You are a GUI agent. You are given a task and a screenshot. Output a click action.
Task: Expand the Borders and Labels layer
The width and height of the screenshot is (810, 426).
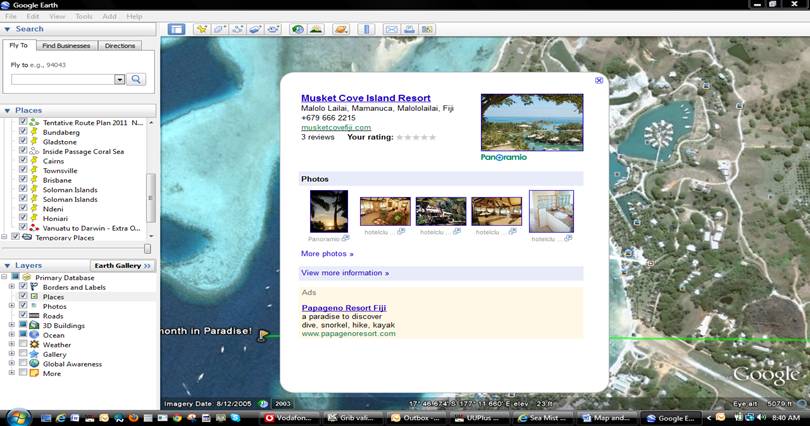(12, 287)
